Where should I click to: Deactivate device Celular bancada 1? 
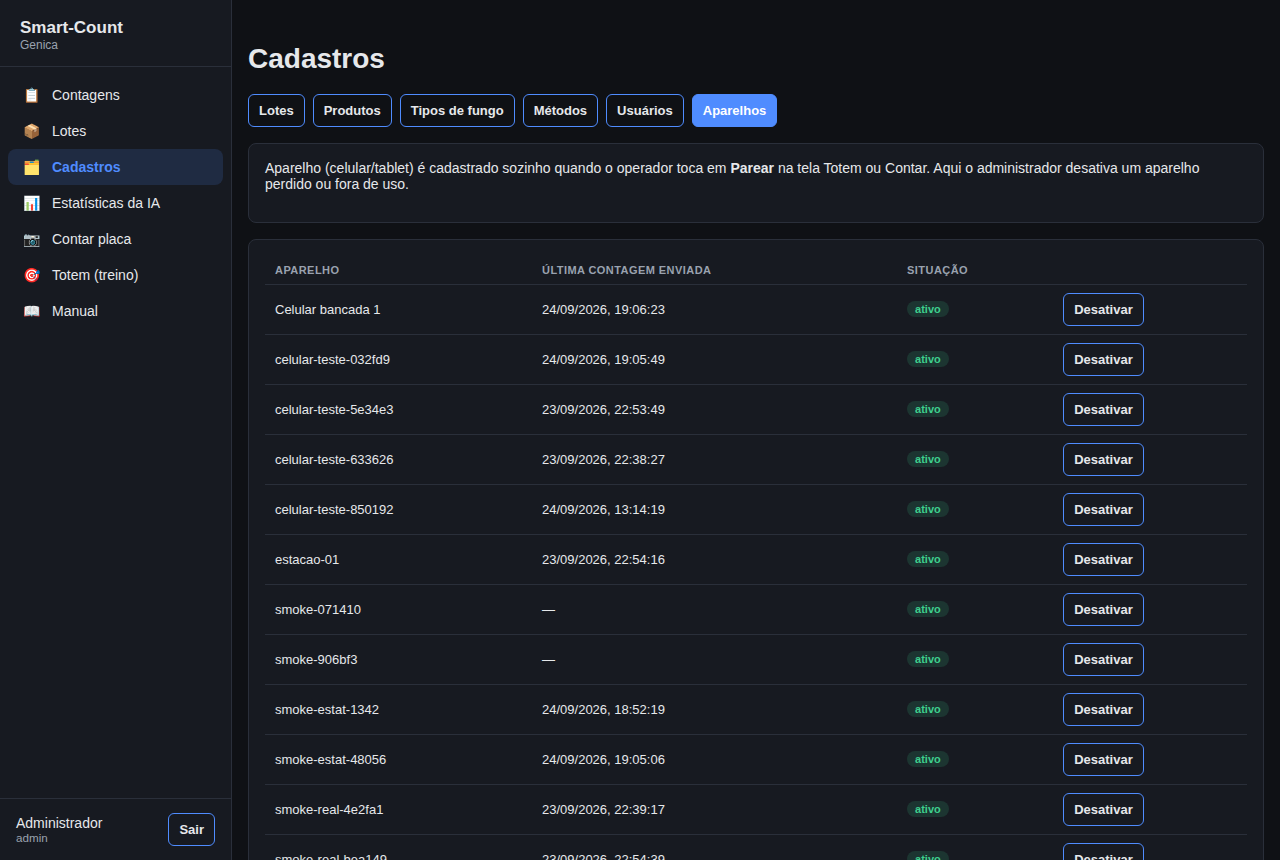(x=1103, y=310)
